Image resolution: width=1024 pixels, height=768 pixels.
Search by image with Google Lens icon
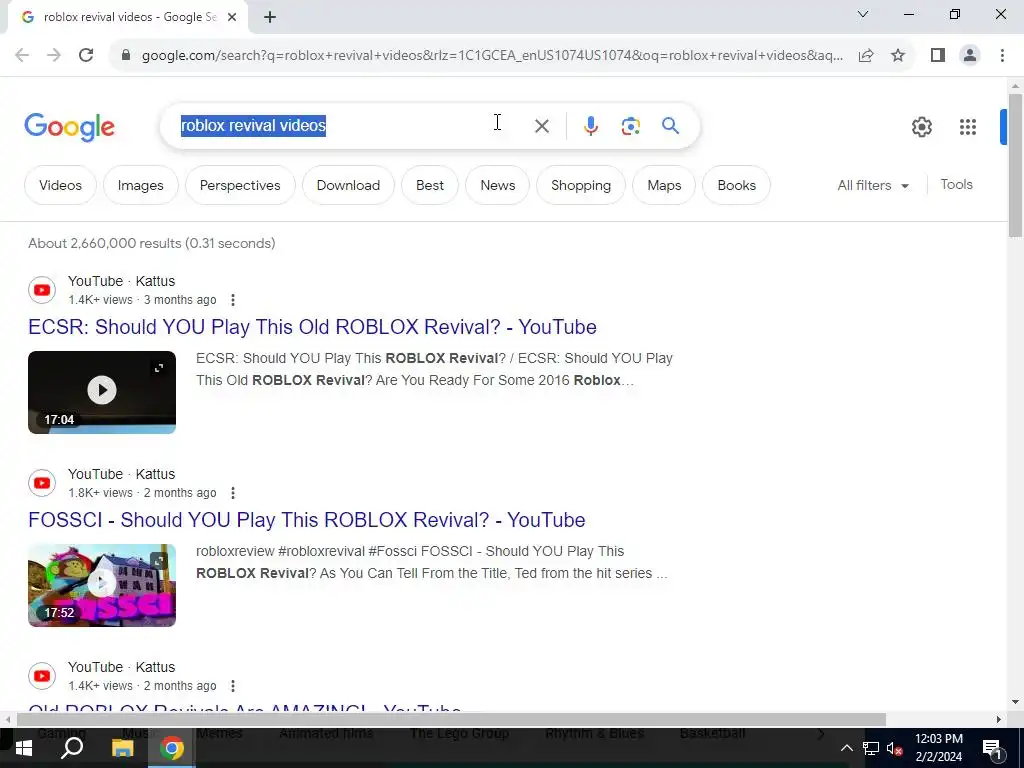point(630,126)
